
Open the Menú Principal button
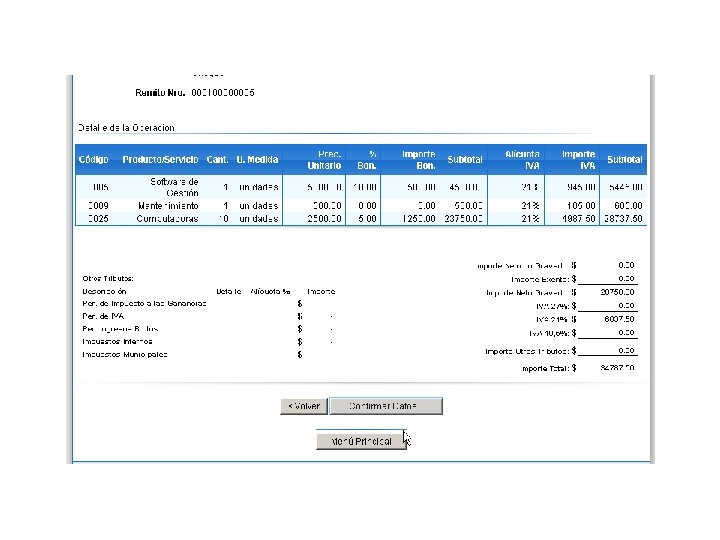(x=361, y=441)
